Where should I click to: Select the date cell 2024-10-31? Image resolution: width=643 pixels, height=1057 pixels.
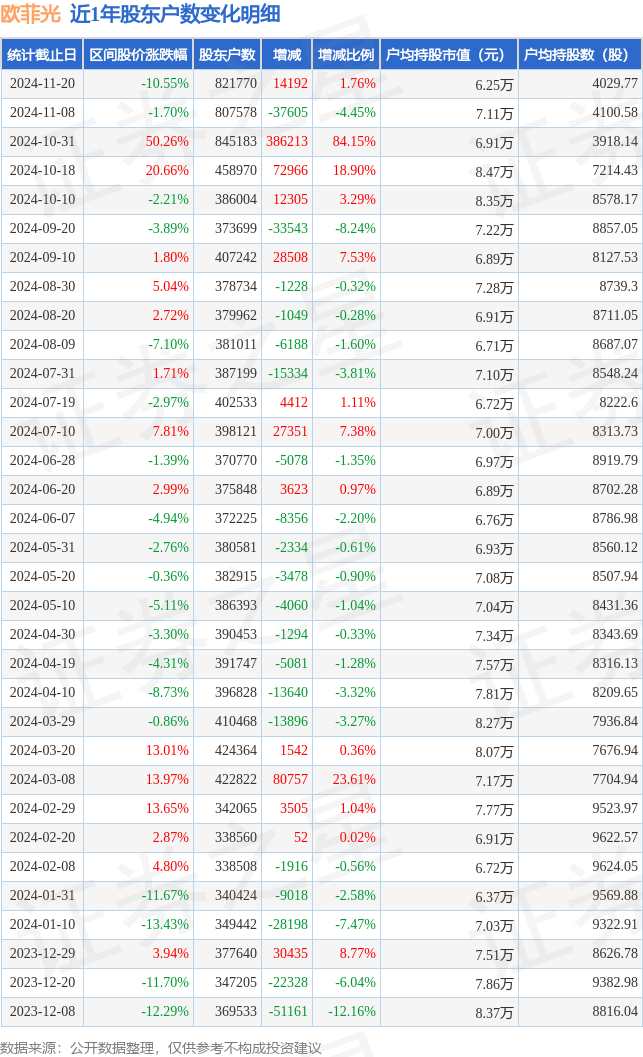point(42,142)
